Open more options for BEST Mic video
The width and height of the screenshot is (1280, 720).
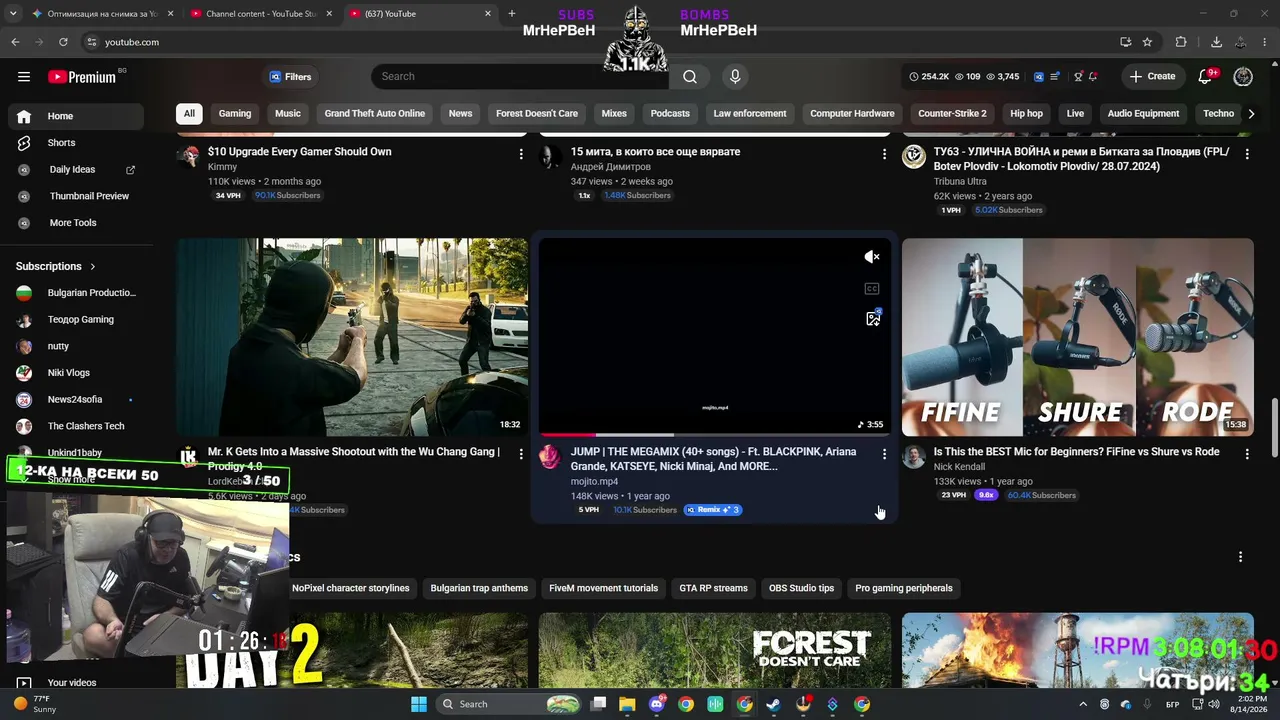(1247, 454)
